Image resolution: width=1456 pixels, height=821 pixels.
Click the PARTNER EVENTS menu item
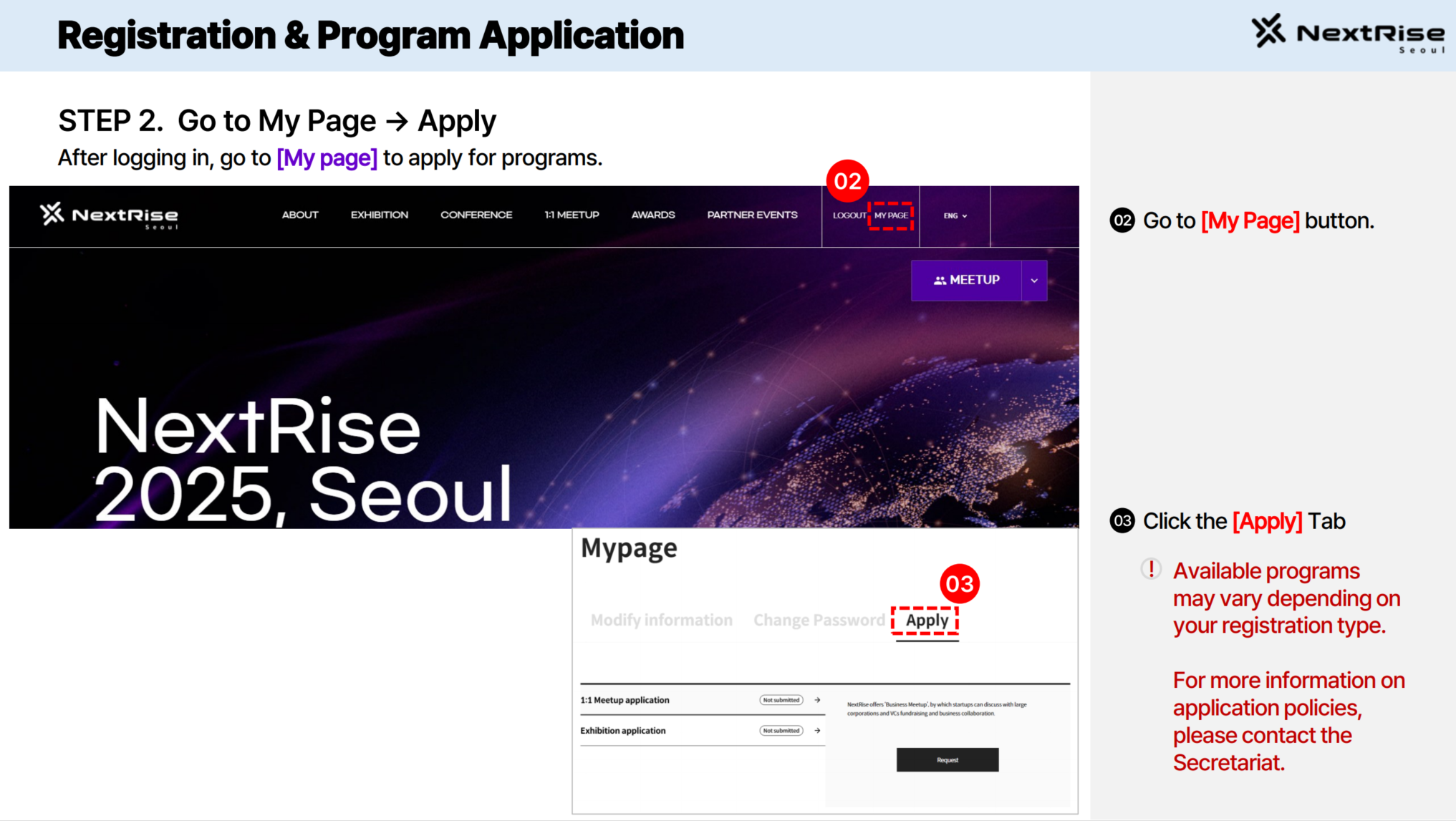click(x=752, y=215)
